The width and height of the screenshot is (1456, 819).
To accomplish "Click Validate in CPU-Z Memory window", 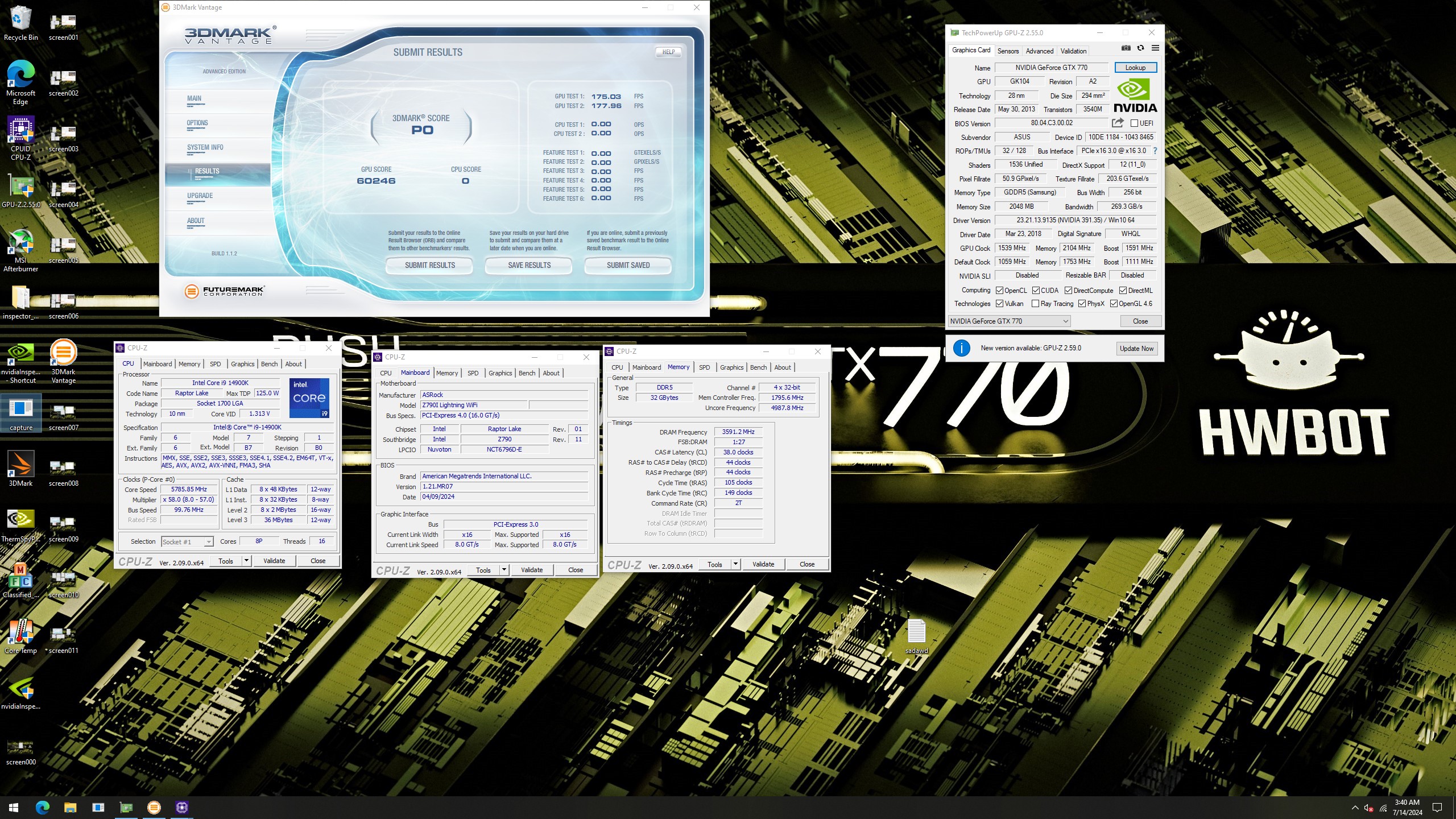I will [763, 564].
